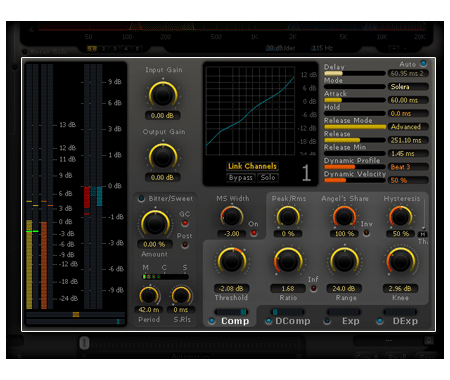Screen dimensions: 450x380
Task: Click the Solo button
Action: point(268,178)
